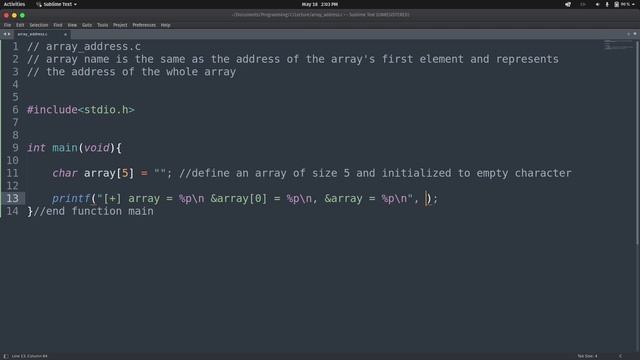
Task: Click the previous tab arrow
Action: click(x=4, y=34)
